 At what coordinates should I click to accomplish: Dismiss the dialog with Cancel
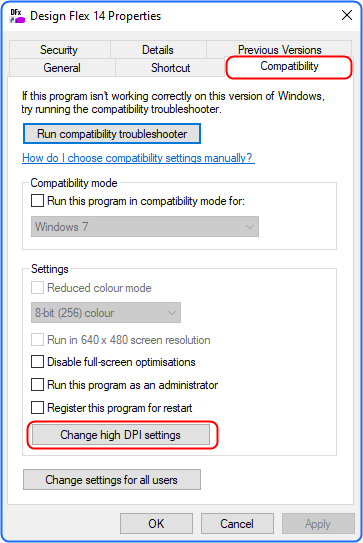(x=237, y=524)
